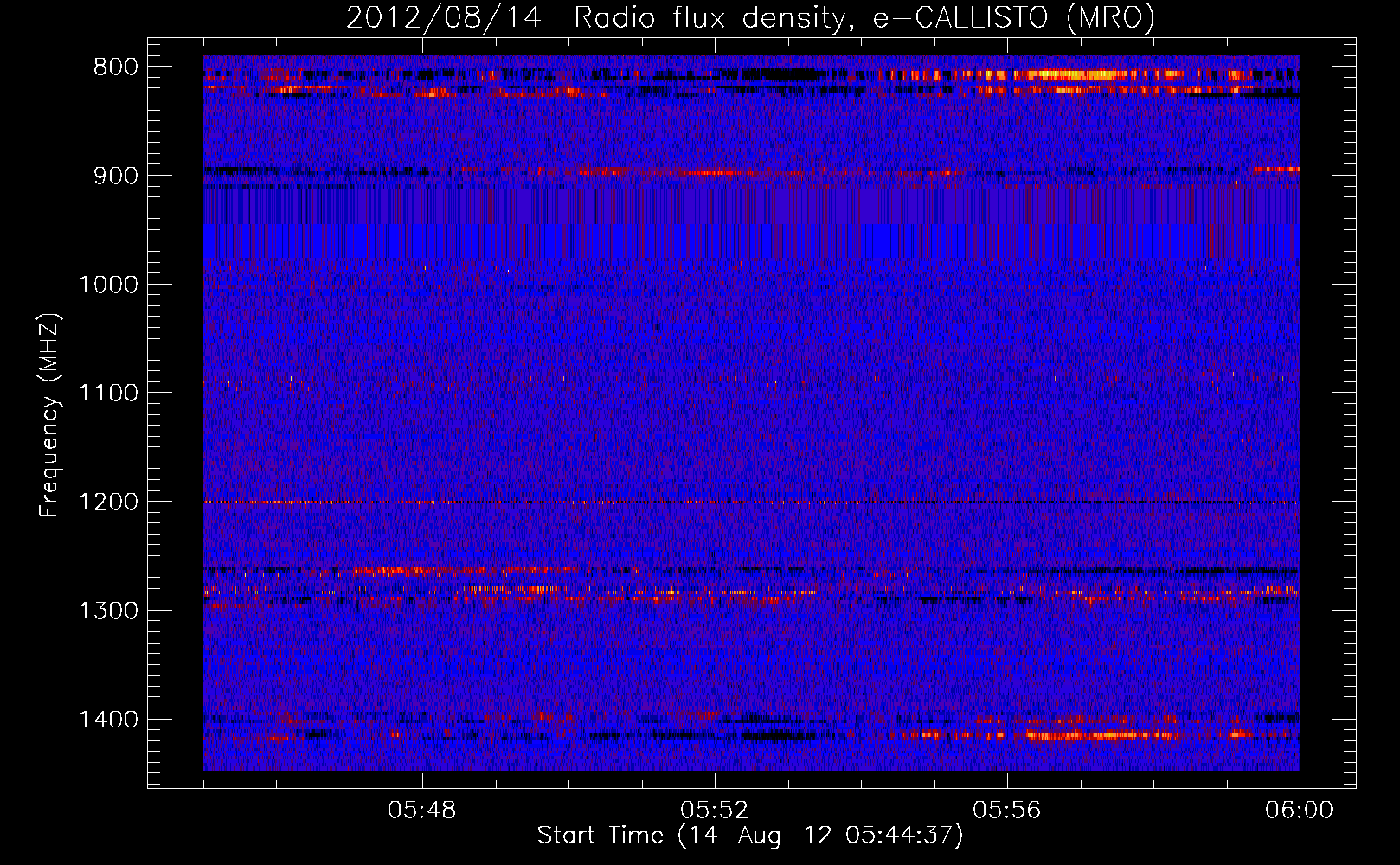Click the 1400 frequency axis label
Image resolution: width=1400 pixels, height=865 pixels.
(108, 720)
